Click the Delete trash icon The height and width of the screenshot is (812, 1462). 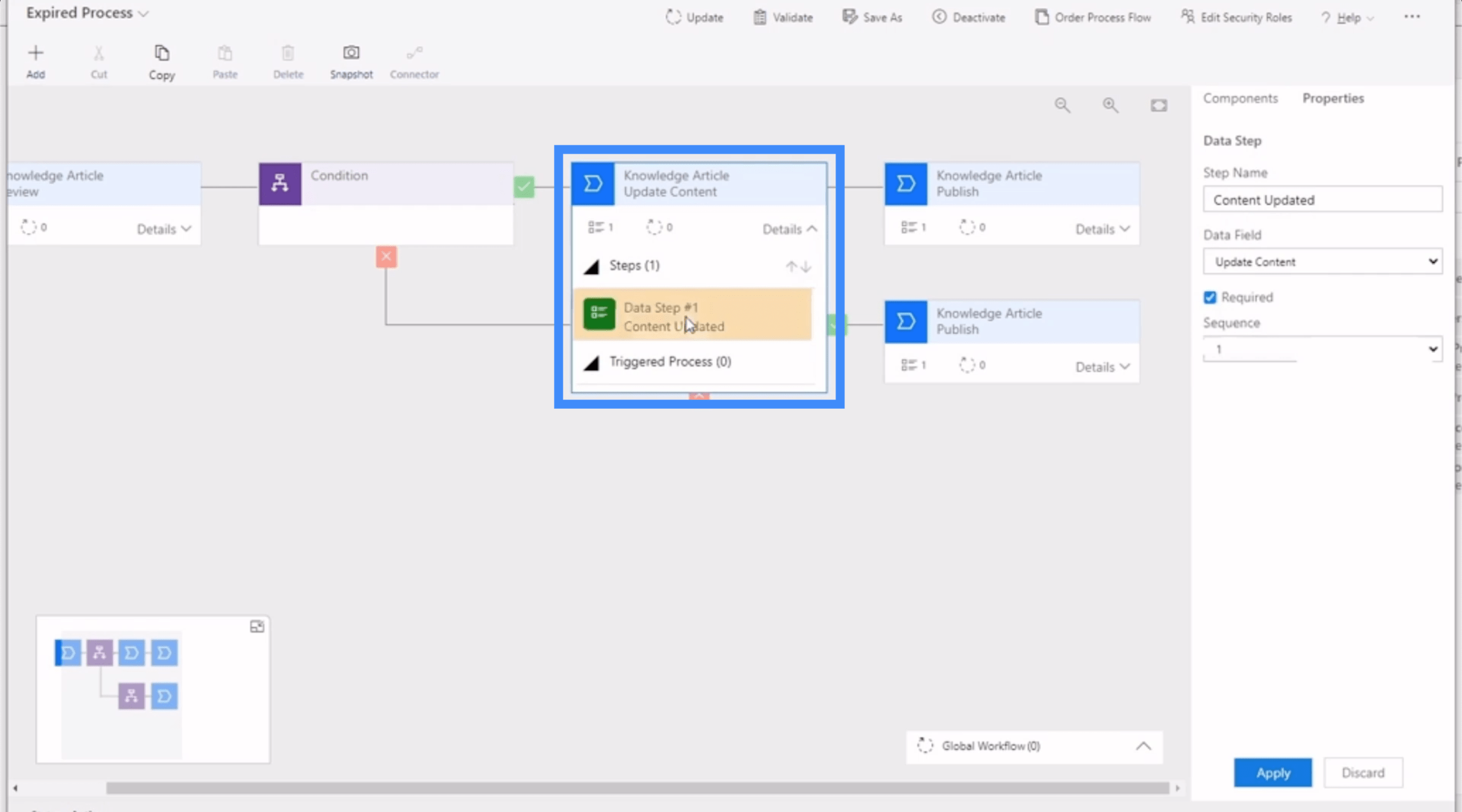tap(288, 53)
